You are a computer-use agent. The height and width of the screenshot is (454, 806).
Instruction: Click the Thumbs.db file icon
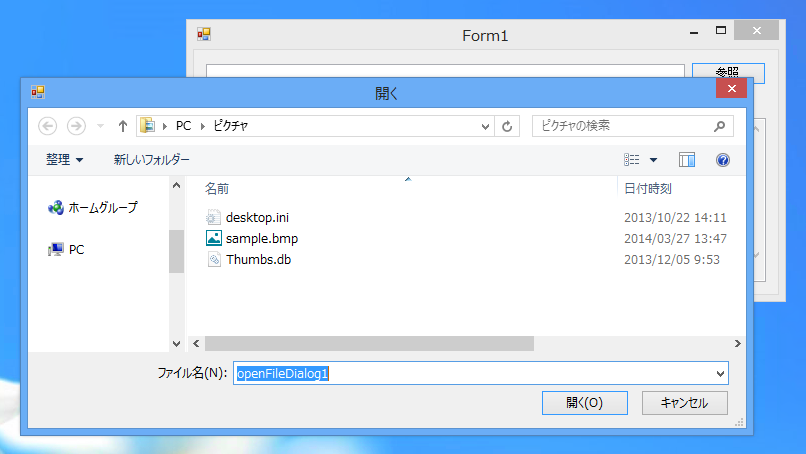point(214,259)
